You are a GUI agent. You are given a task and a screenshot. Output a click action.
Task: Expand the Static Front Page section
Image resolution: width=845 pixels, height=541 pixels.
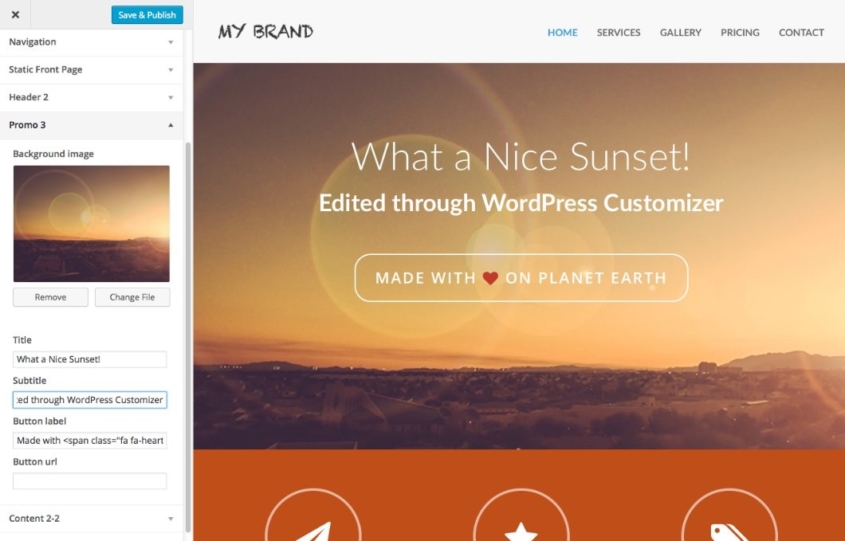(92, 70)
